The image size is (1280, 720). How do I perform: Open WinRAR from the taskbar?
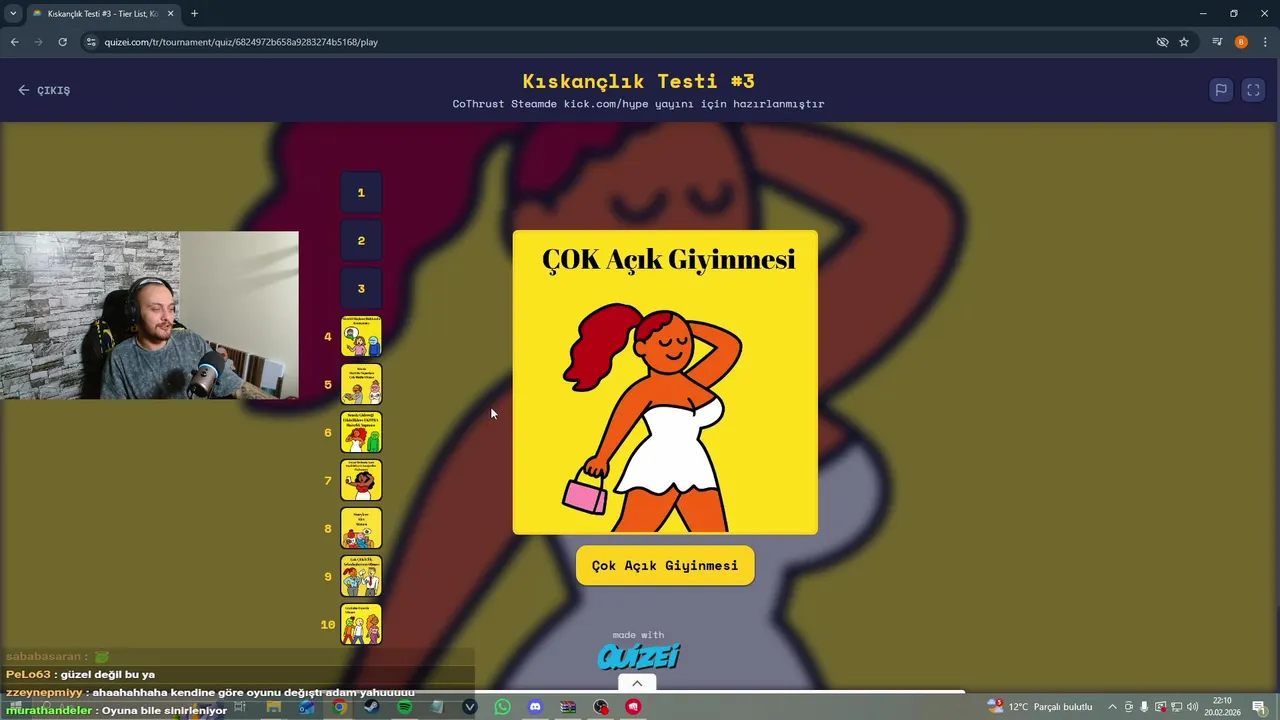[x=568, y=707]
